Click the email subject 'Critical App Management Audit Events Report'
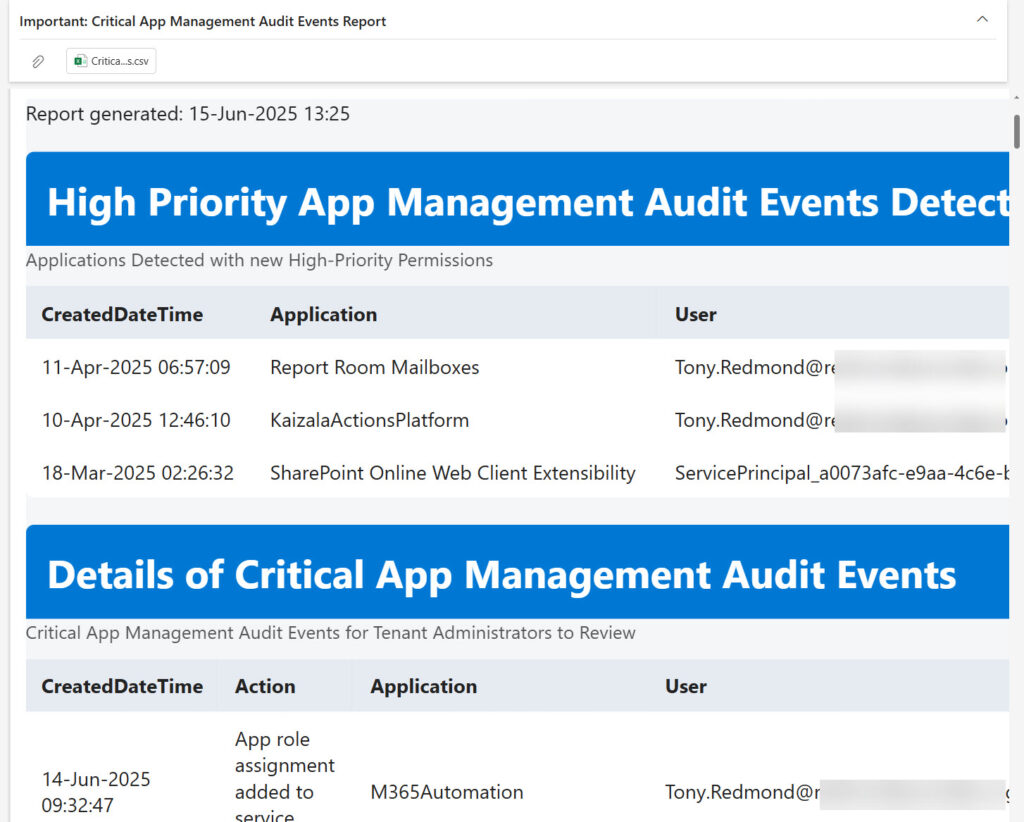 click(238, 21)
